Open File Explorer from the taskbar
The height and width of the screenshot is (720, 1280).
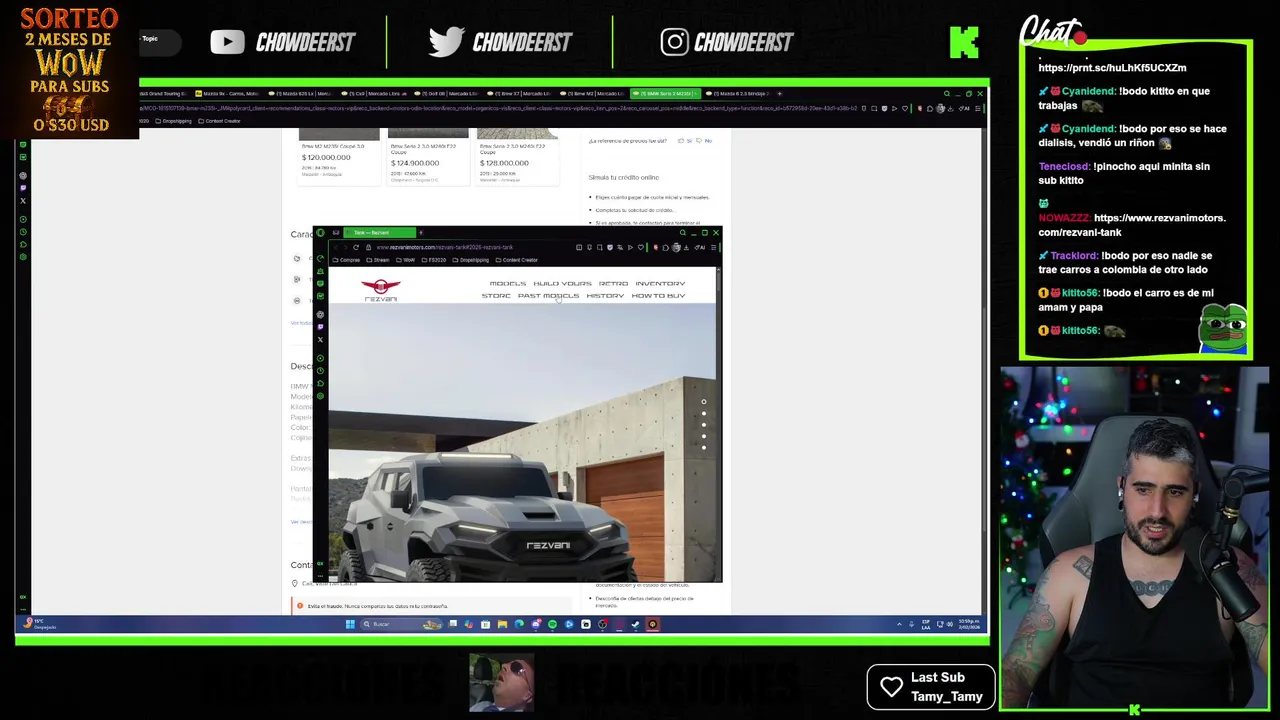[502, 624]
